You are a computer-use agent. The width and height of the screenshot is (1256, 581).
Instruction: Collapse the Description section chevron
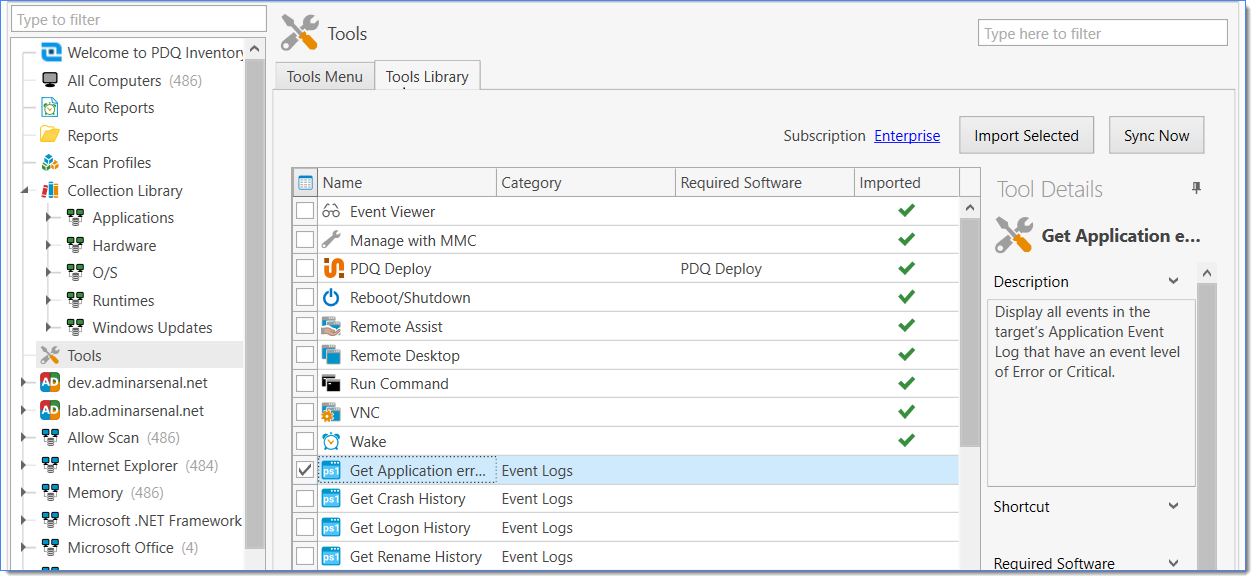pyautogui.click(x=1174, y=282)
